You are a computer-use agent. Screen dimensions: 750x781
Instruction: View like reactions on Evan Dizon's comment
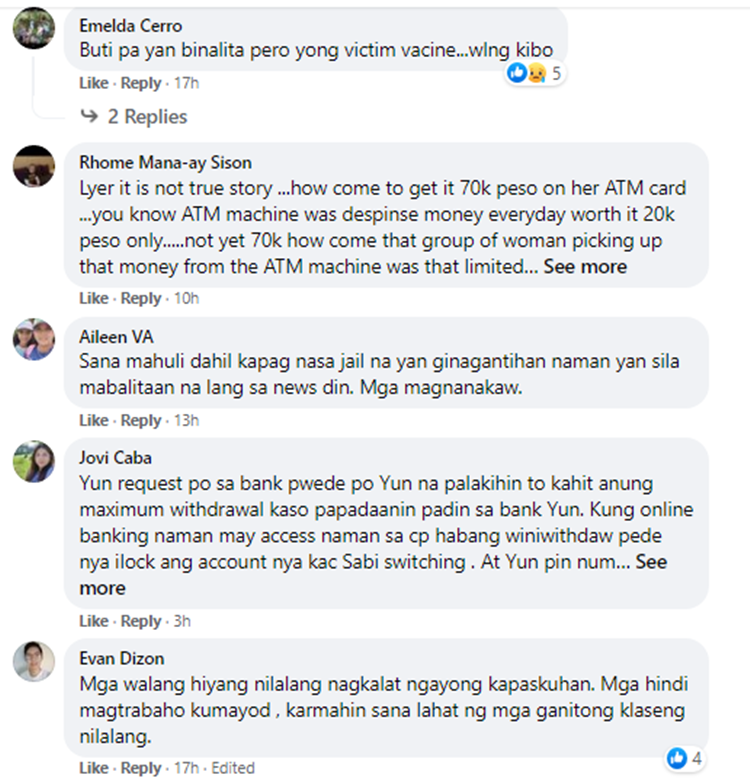pos(685,759)
